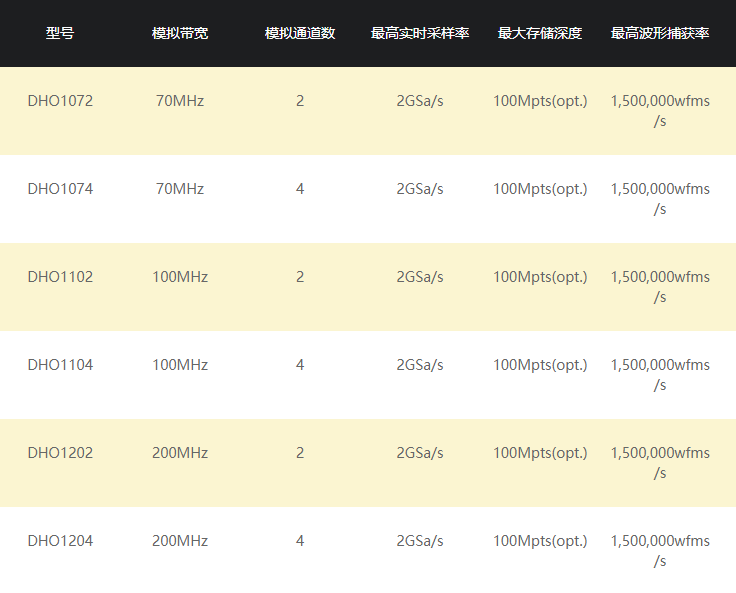The image size is (736, 593).
Task: Select the DHO1202 model cell
Action: tap(60, 453)
